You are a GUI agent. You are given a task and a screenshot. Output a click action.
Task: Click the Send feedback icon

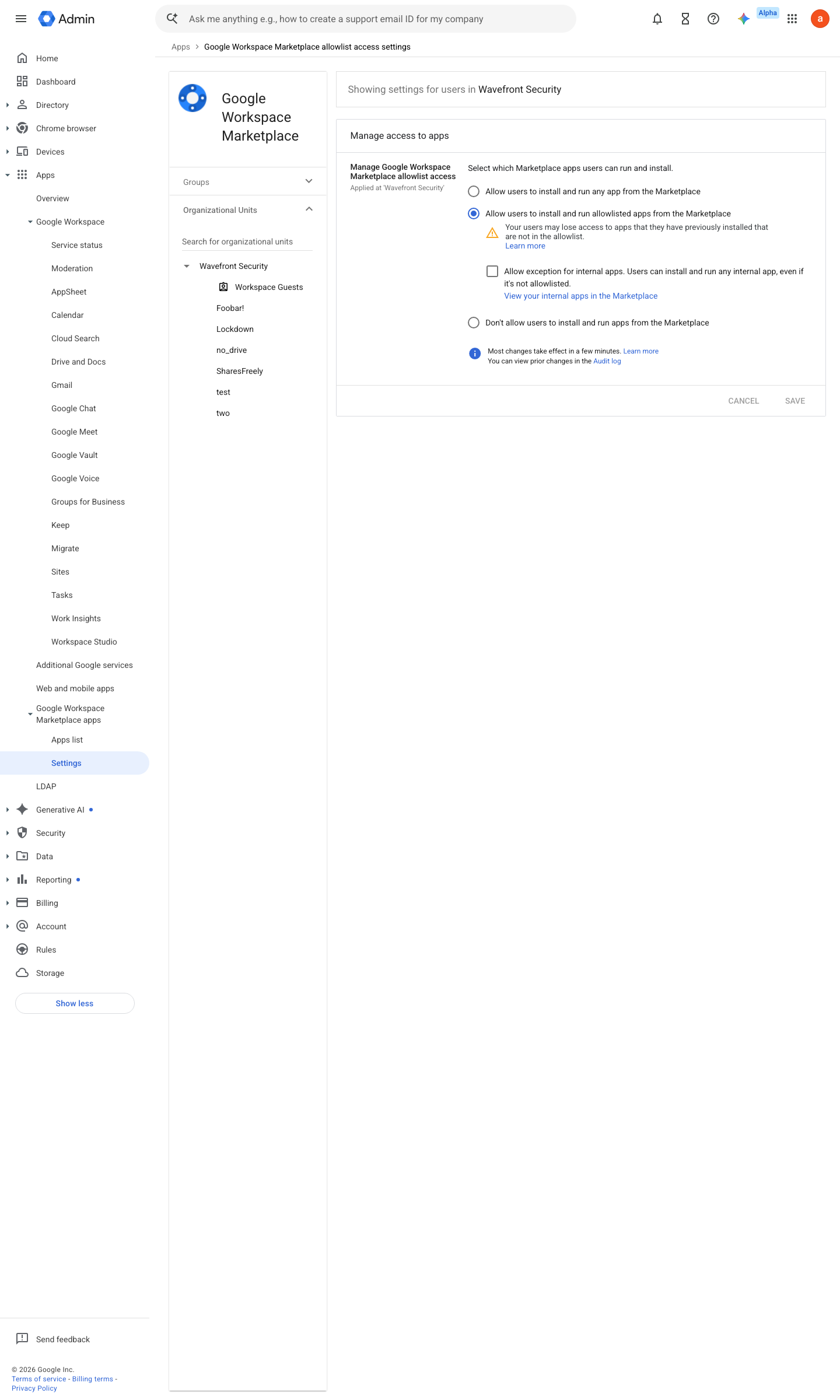tap(22, 1339)
